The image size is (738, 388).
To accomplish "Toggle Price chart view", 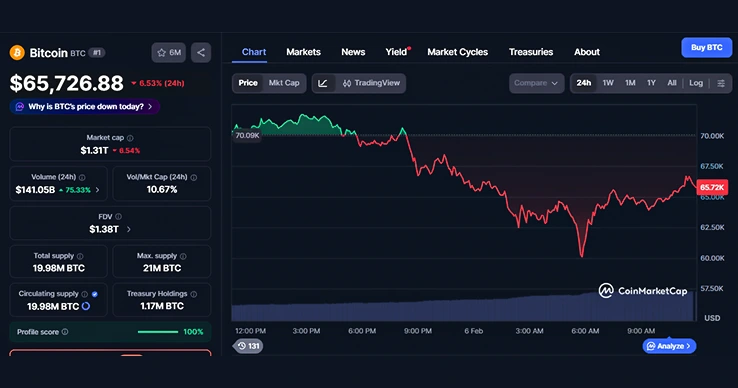I will [248, 83].
